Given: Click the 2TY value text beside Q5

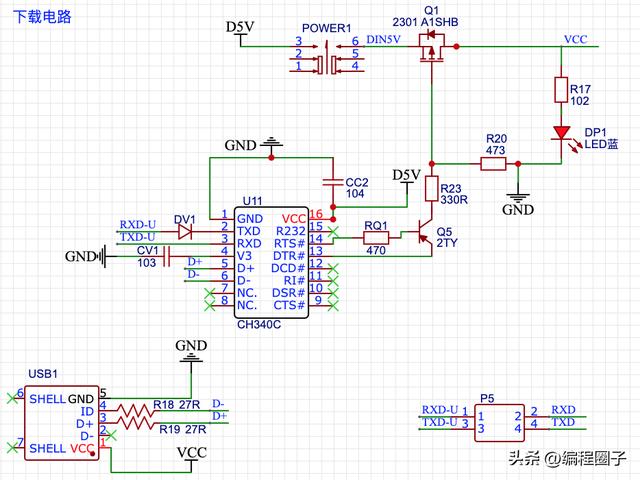Looking at the screenshot, I should pos(447,243).
